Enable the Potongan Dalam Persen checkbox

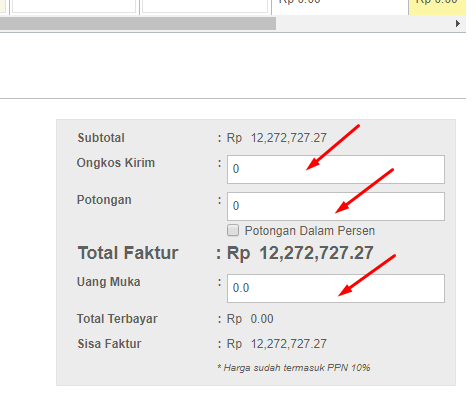(233, 230)
